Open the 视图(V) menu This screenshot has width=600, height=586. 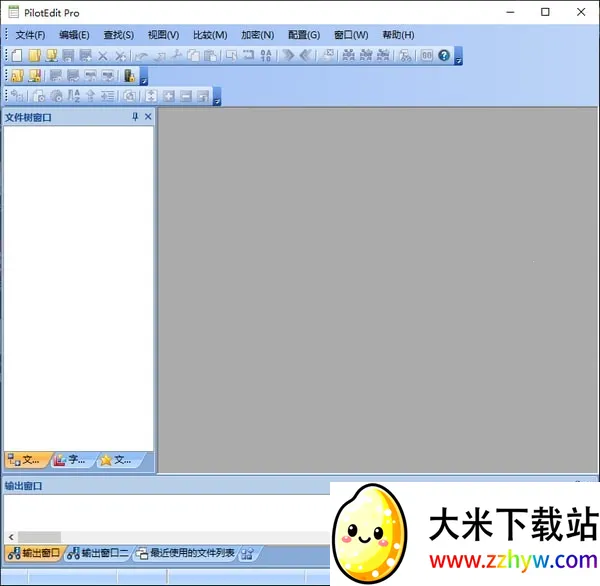point(163,35)
